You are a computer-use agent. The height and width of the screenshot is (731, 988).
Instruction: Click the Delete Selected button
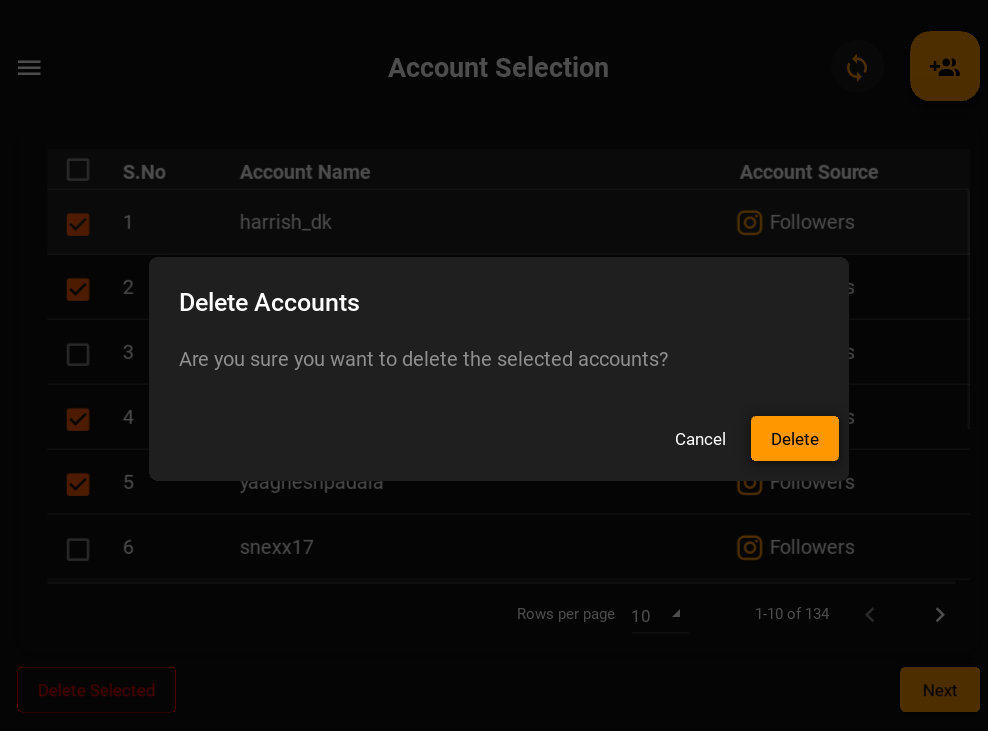tap(96, 690)
